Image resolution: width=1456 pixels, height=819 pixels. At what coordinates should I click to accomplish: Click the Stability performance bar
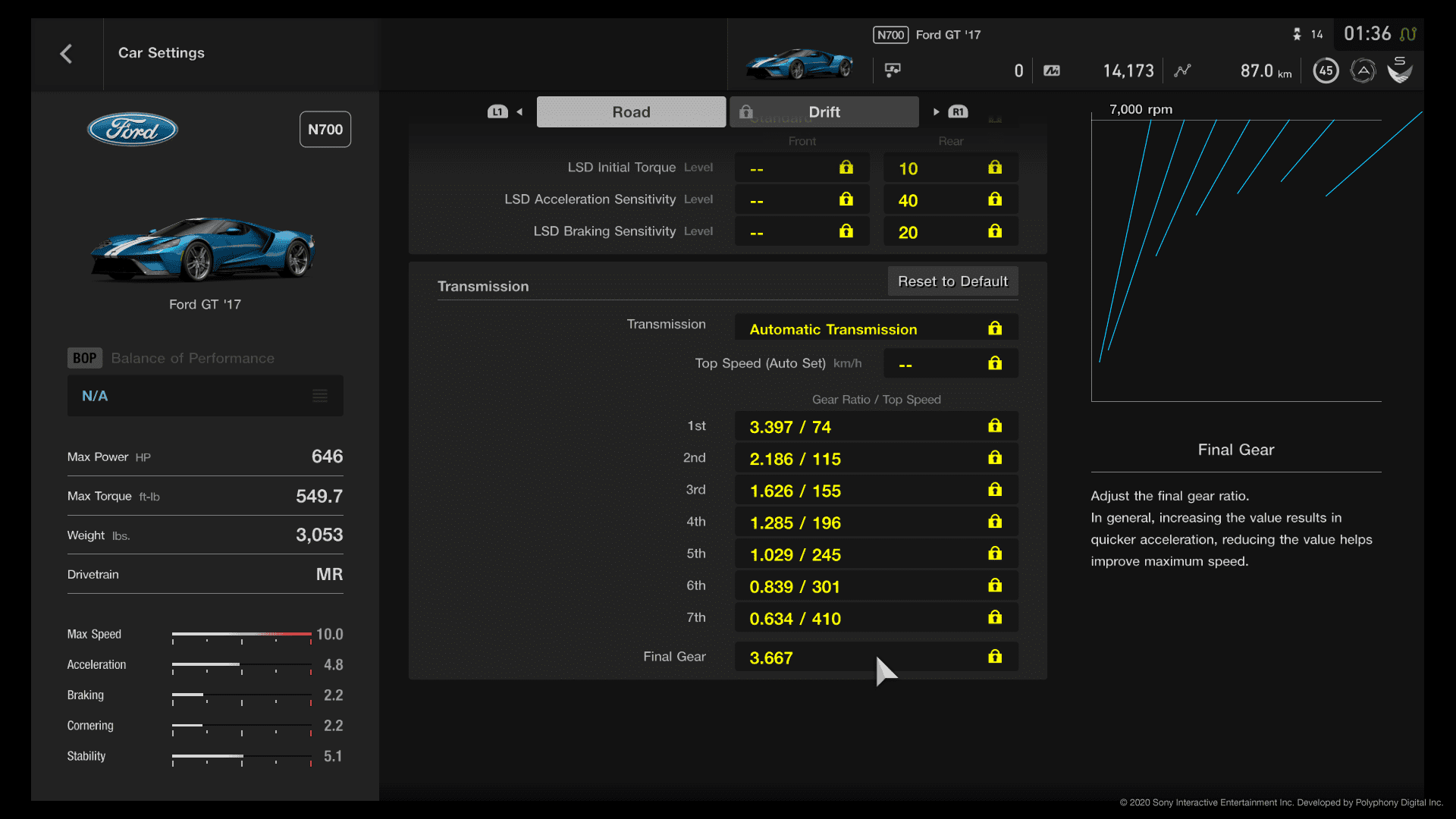pyautogui.click(x=242, y=758)
